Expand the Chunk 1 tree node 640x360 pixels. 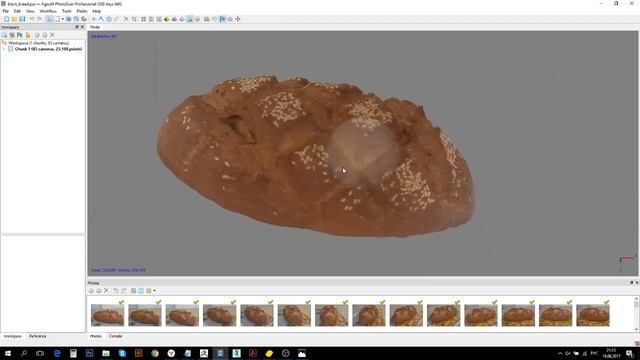[4, 49]
